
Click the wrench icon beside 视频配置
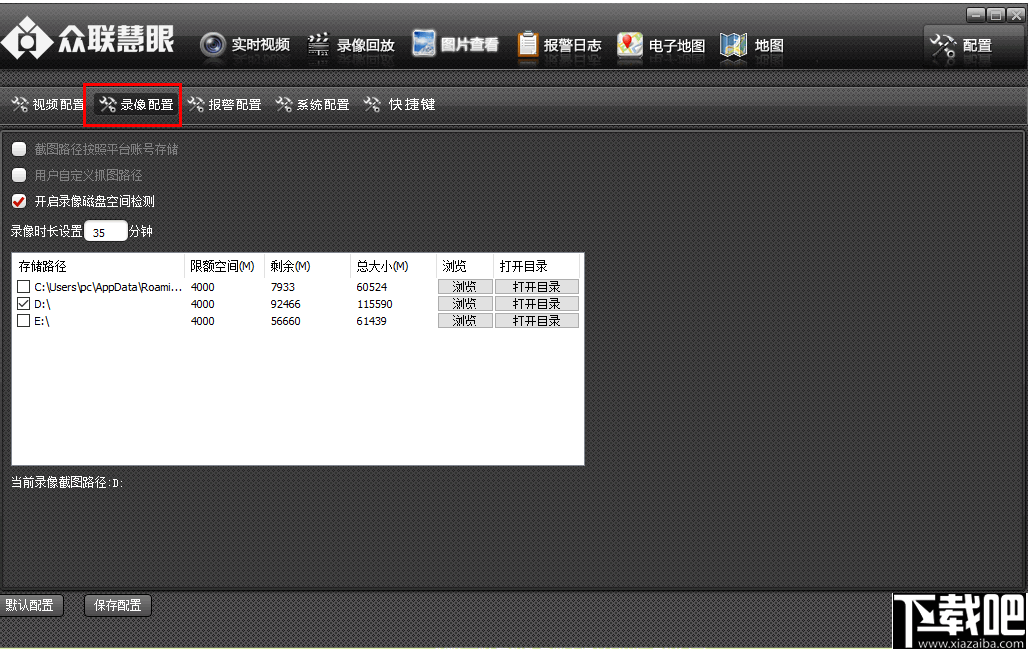click(20, 104)
